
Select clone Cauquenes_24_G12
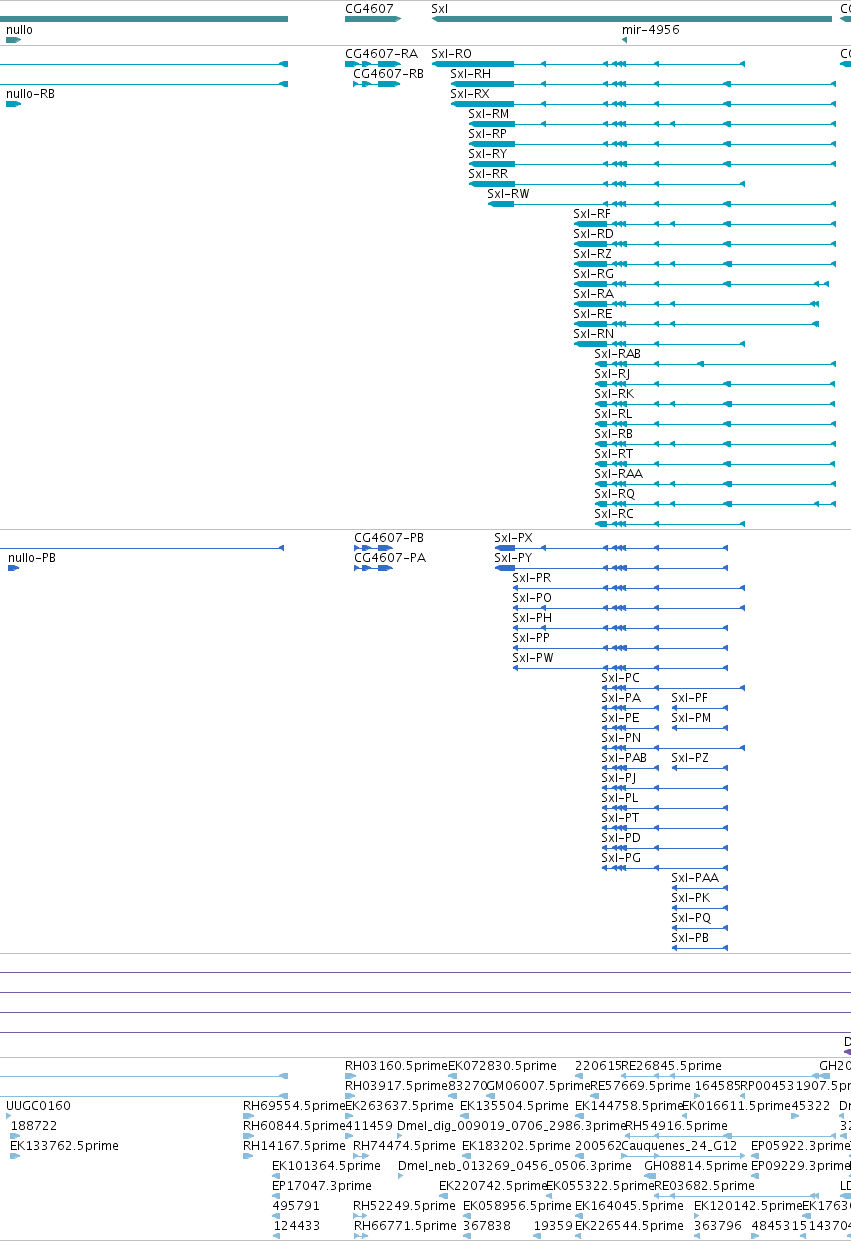[x=679, y=1146]
